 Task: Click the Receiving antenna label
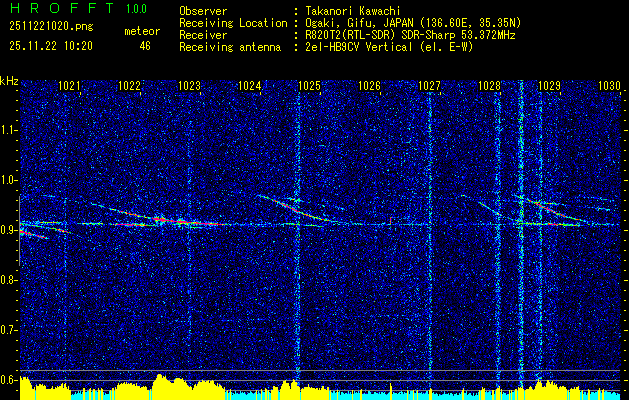click(230, 47)
